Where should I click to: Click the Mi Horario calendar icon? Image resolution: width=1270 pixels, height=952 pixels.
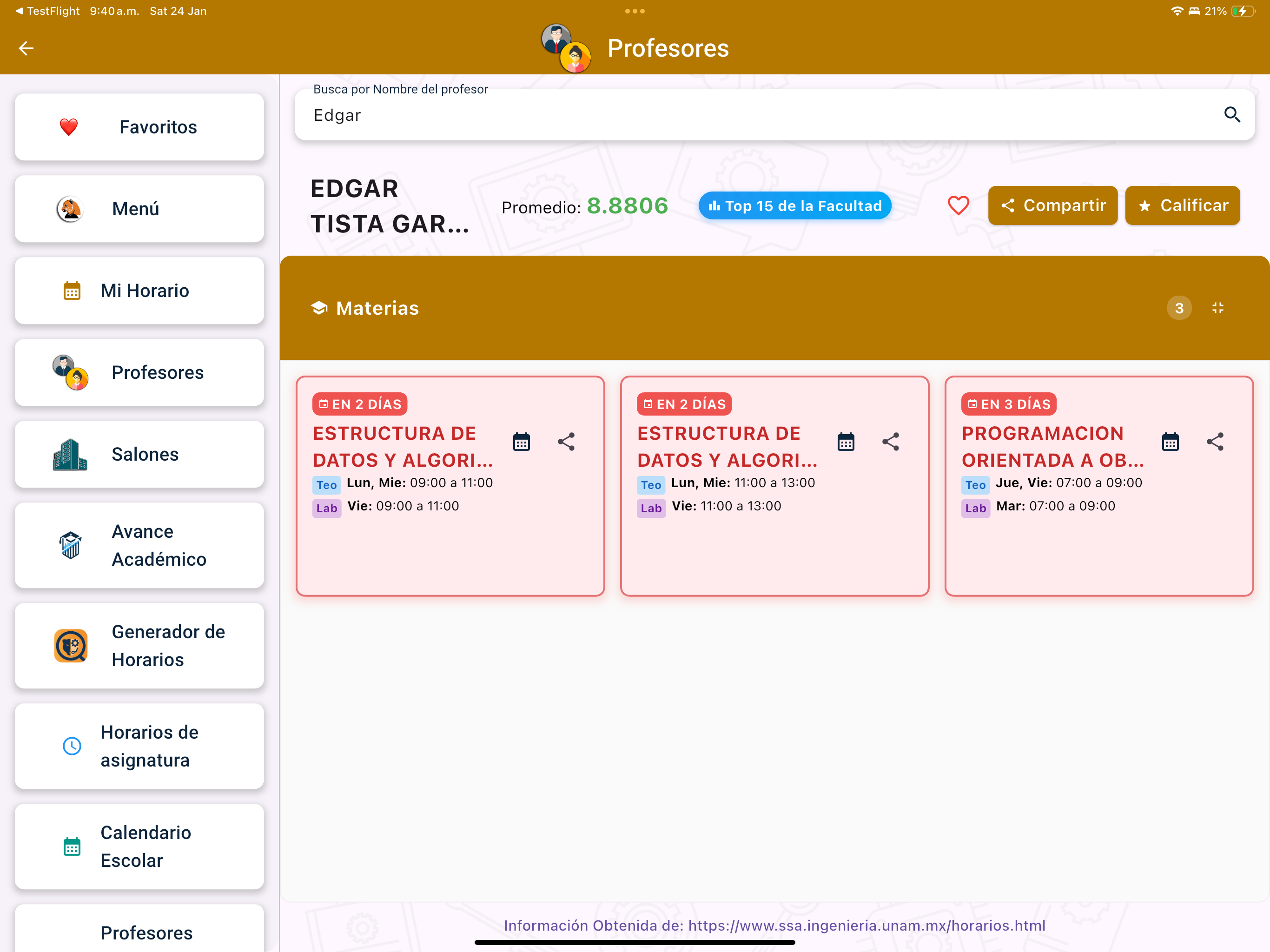72,291
